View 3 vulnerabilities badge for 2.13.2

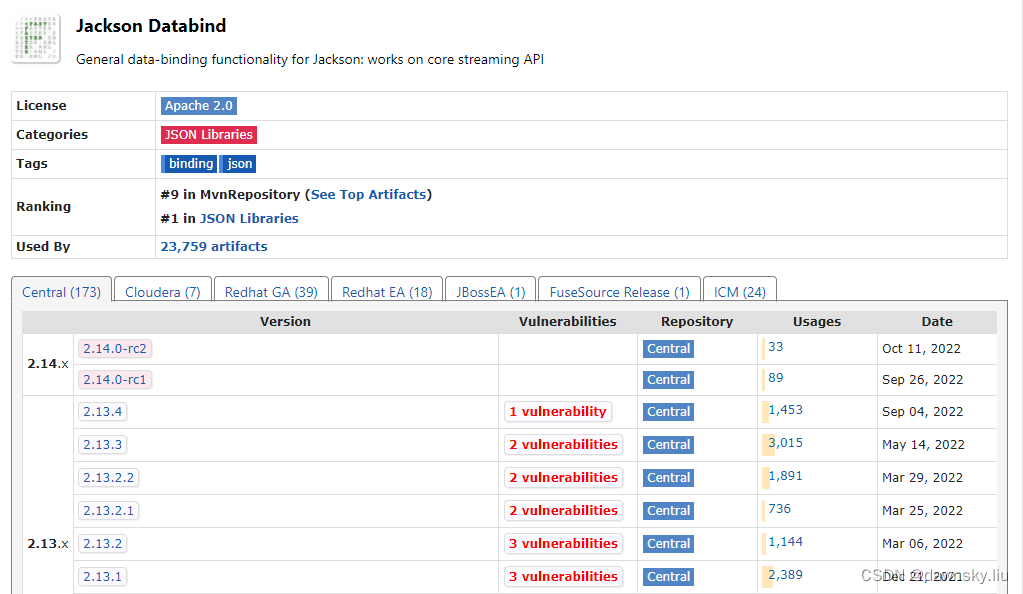click(x=563, y=544)
